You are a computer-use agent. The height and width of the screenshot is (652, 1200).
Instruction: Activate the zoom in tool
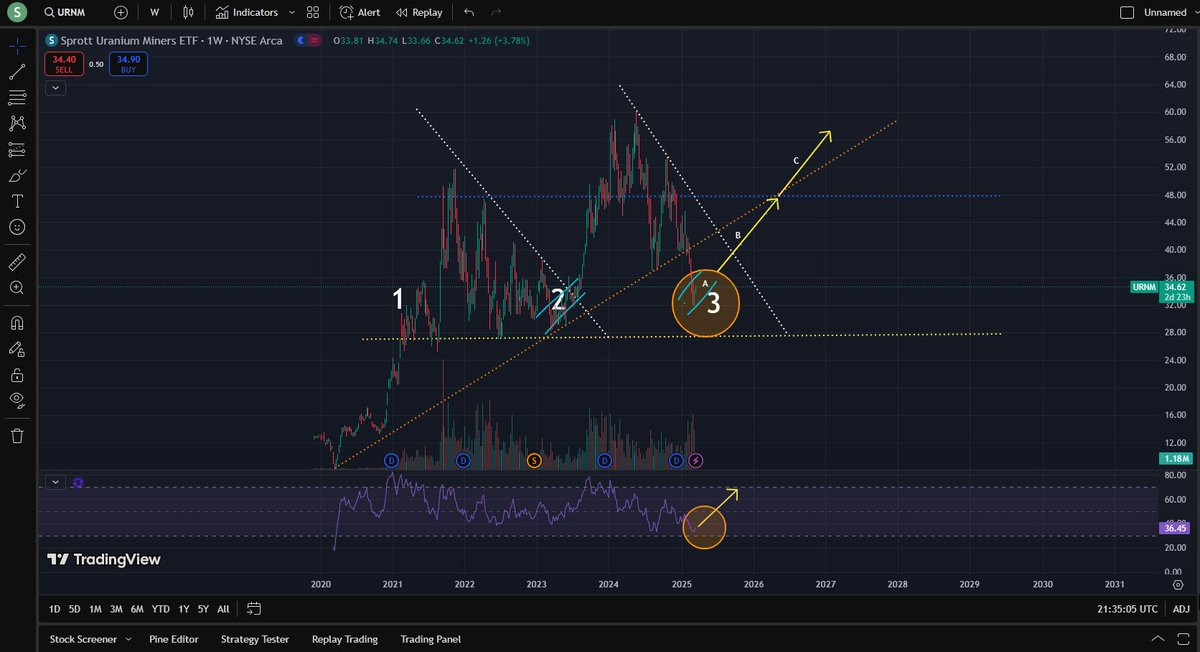point(17,288)
